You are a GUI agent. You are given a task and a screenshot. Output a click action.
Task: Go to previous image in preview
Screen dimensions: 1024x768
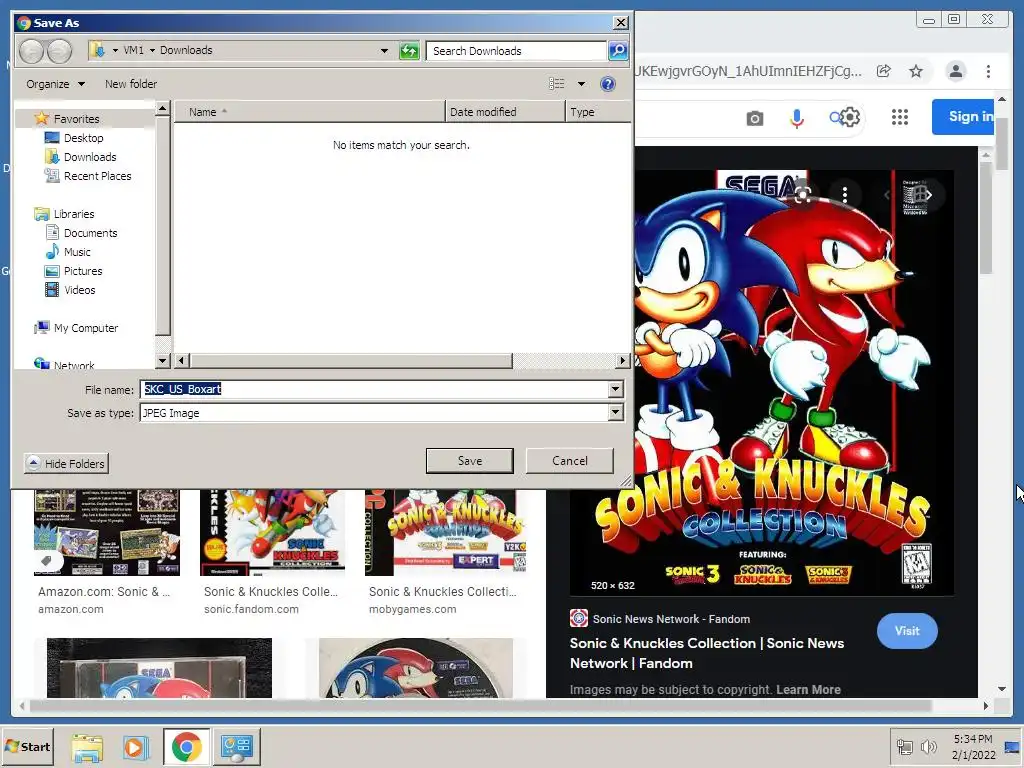pyautogui.click(x=887, y=195)
